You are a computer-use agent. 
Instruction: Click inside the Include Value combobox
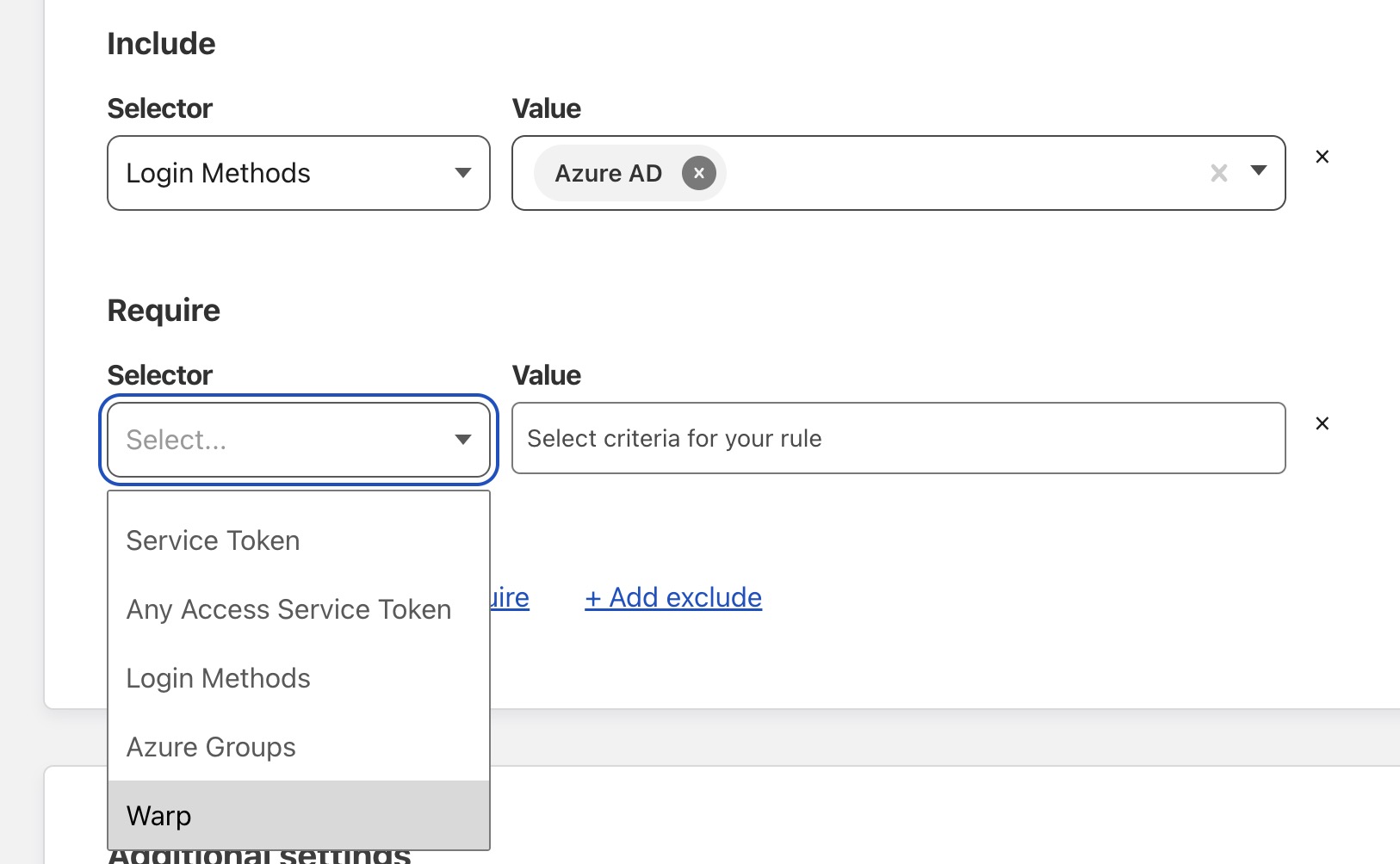pyautogui.click(x=947, y=173)
